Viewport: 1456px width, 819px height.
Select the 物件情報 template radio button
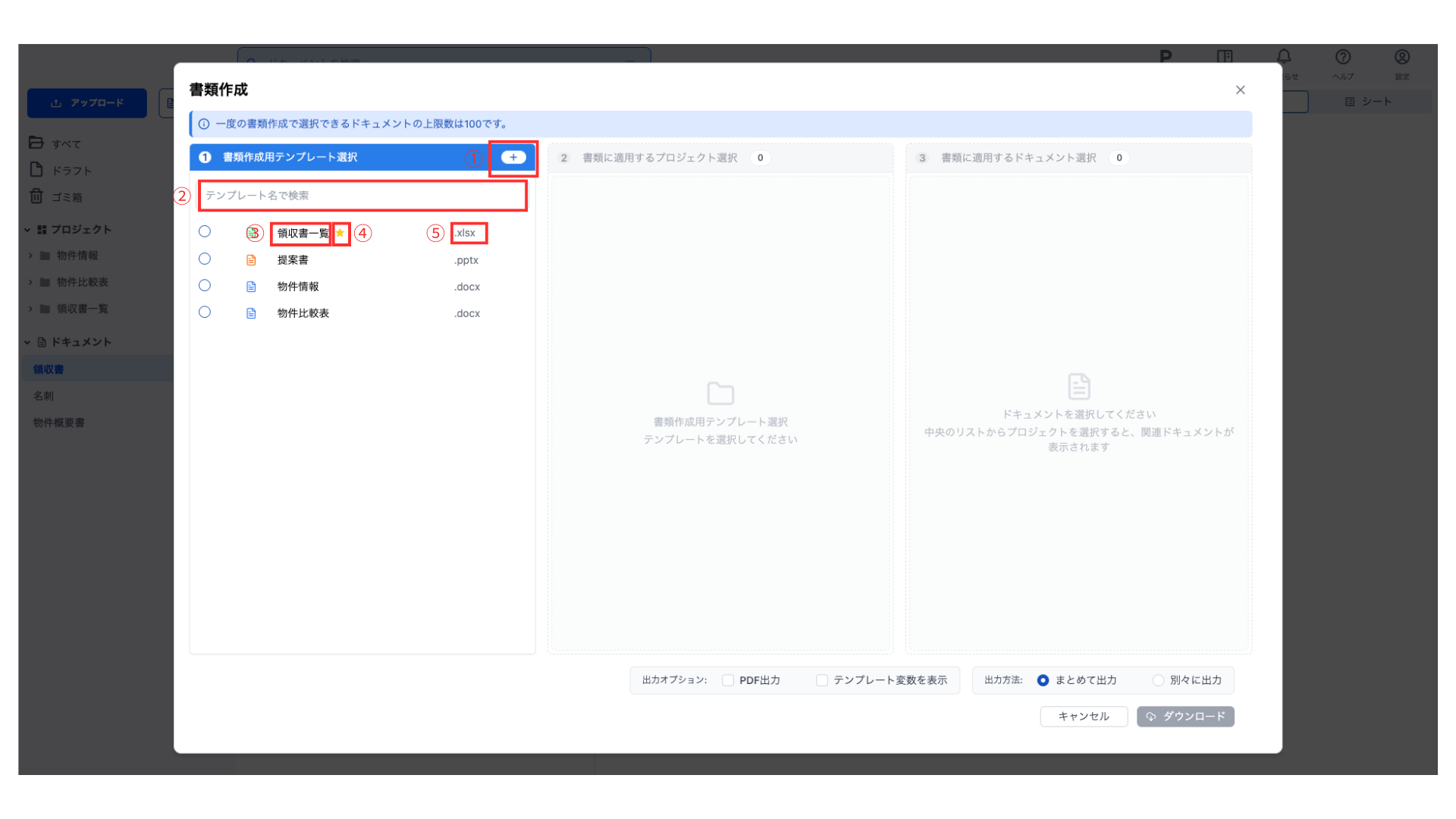click(x=205, y=285)
